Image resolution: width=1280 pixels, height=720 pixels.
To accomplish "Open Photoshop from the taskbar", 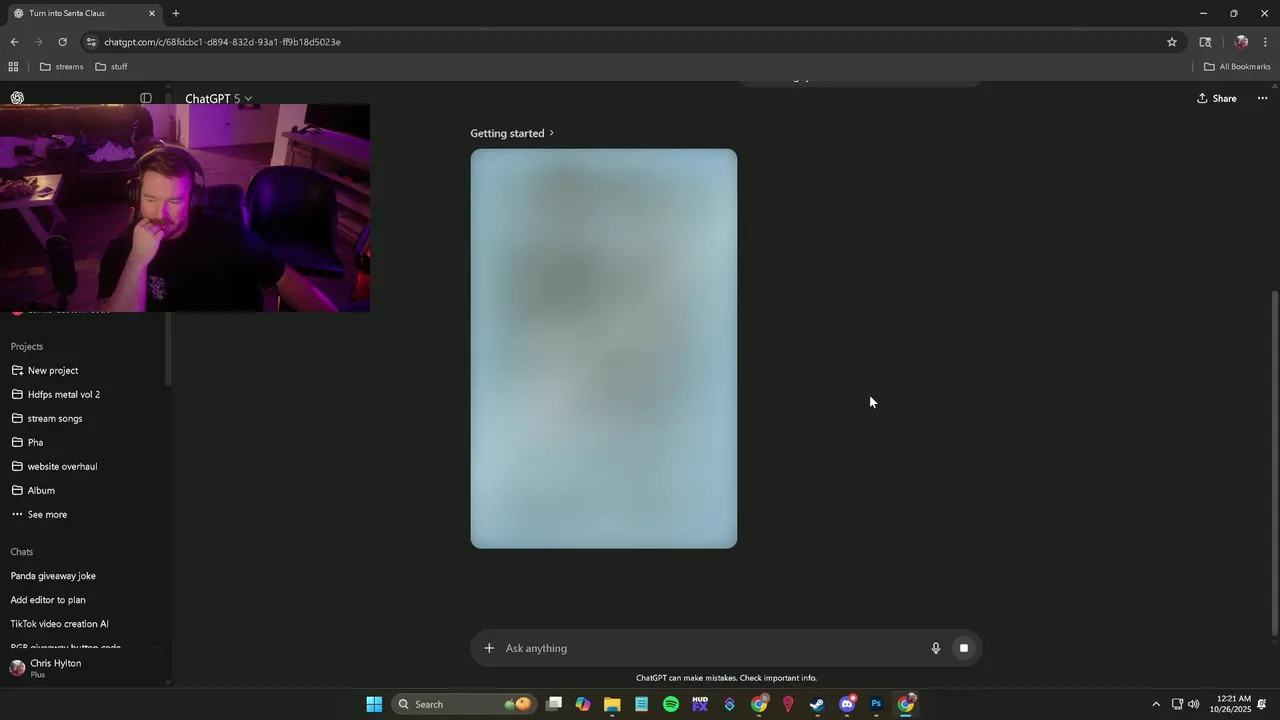I will point(876,704).
